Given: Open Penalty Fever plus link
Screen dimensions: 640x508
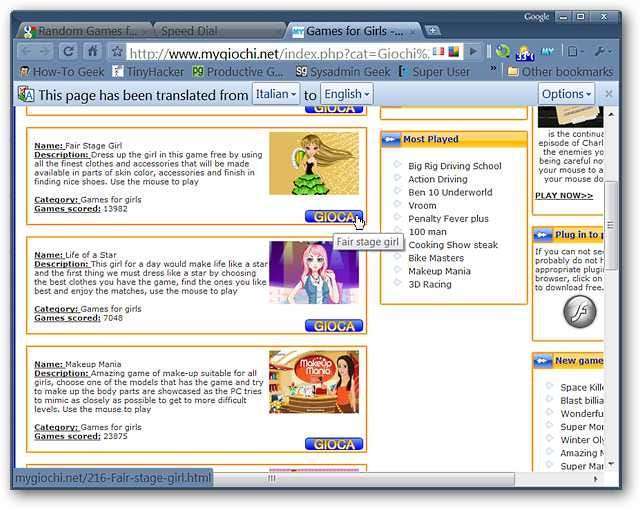Looking at the screenshot, I should click(x=448, y=219).
